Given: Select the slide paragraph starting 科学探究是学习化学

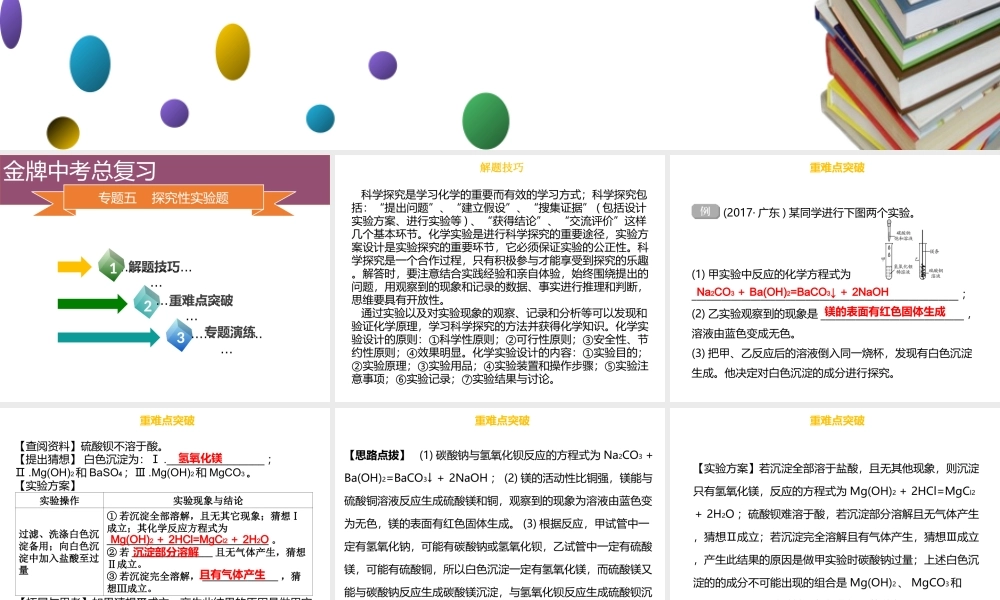Looking at the screenshot, I should click(x=500, y=247).
